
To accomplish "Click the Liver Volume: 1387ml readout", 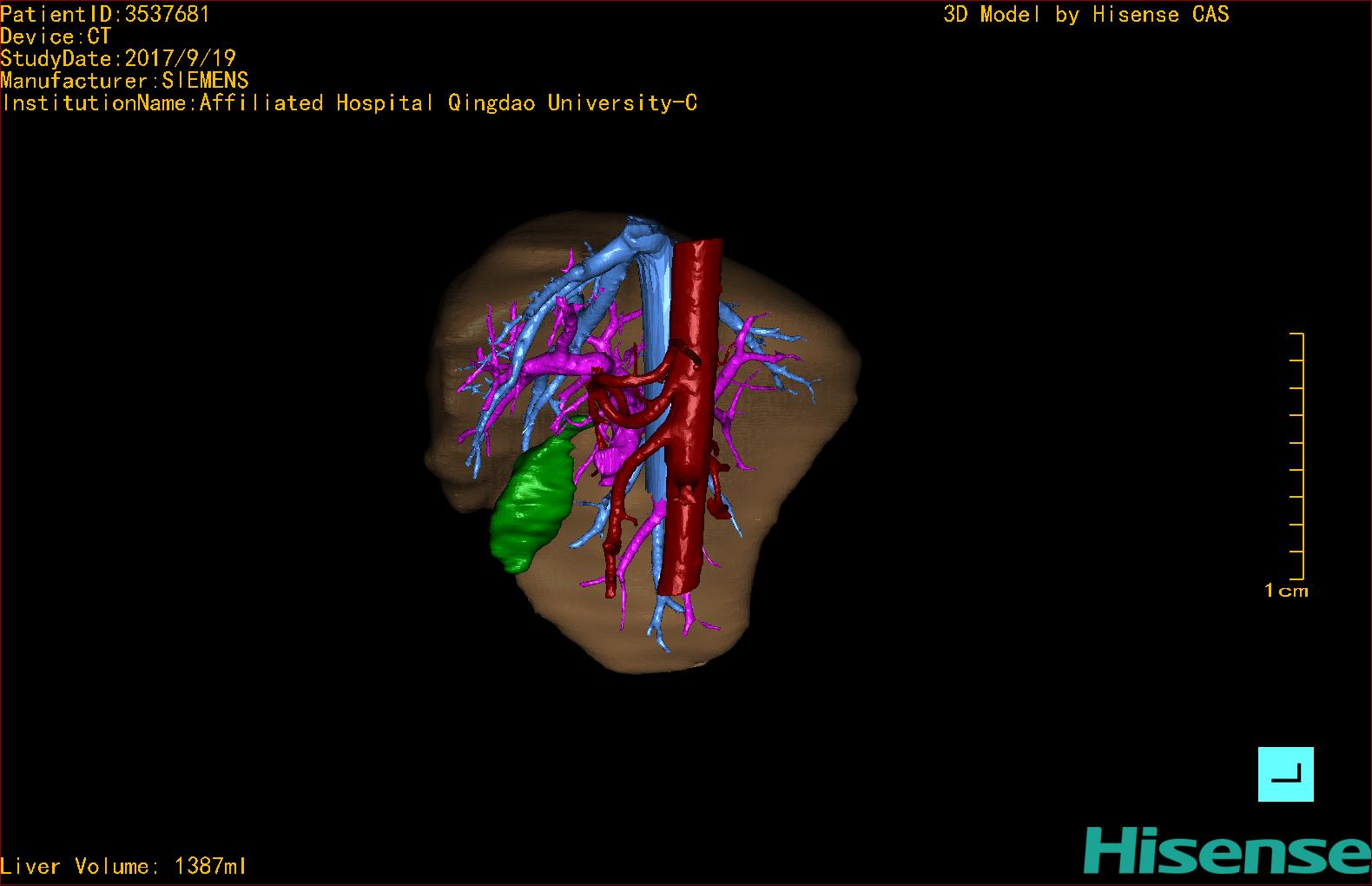I will pos(123,866).
